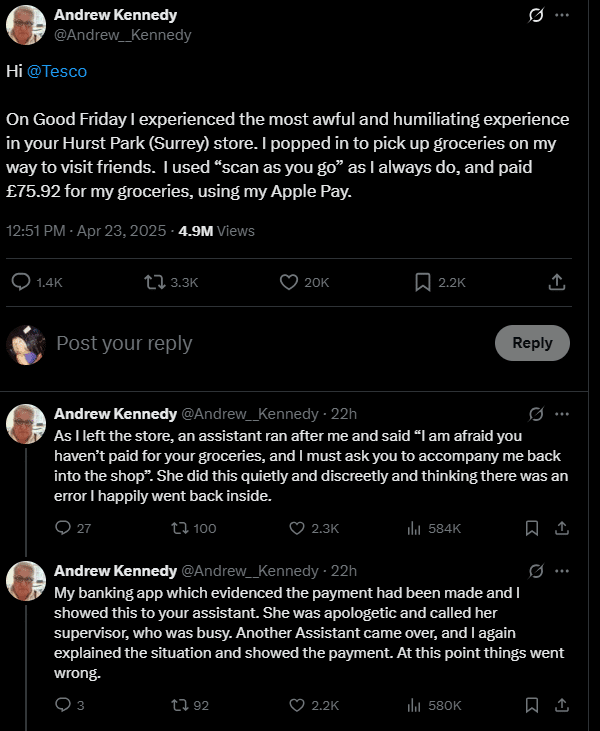Open the more options menu on the second reply
Image resolution: width=600 pixels, height=731 pixels.
[x=562, y=571]
